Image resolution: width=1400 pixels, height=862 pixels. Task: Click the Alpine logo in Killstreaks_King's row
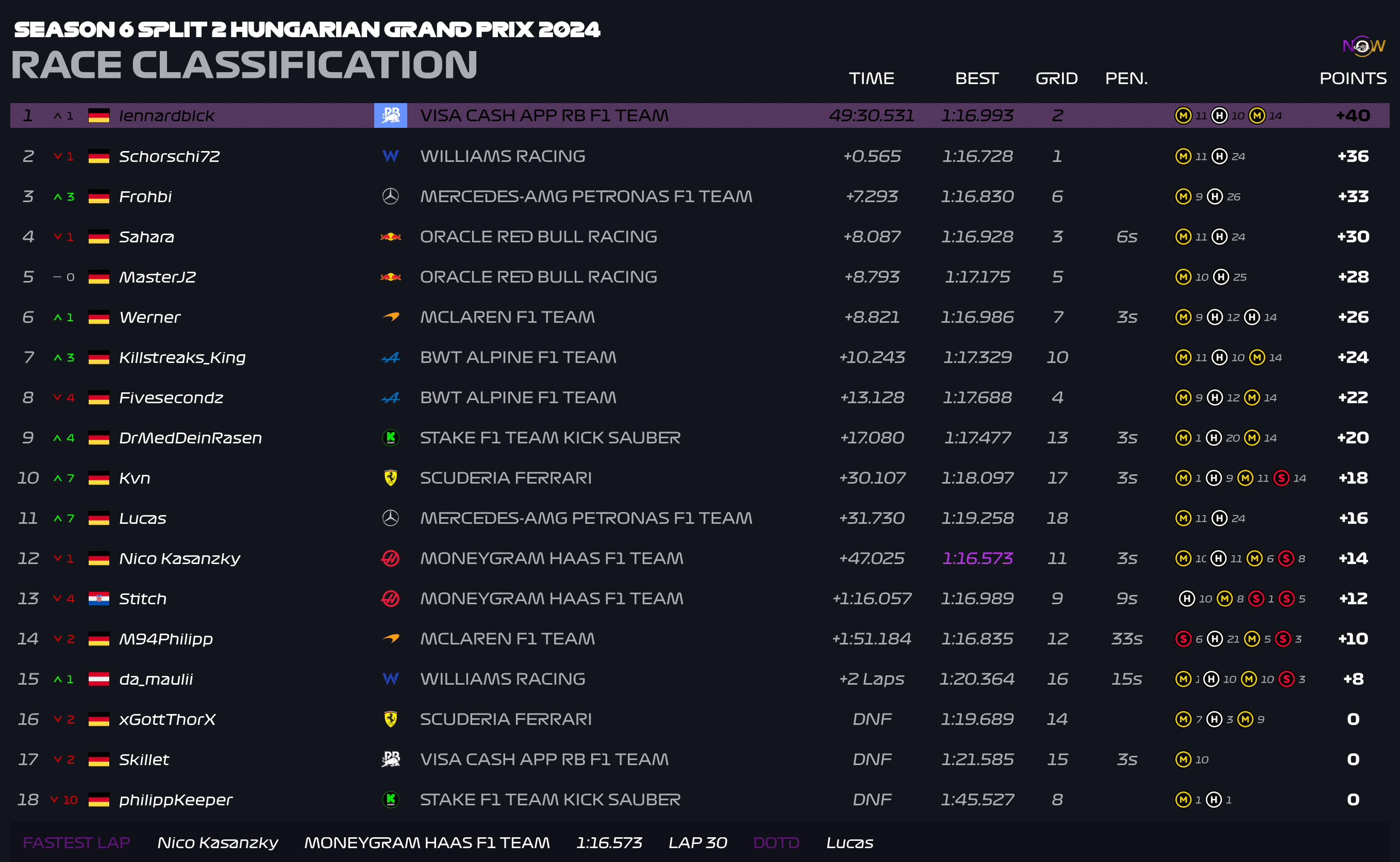[391, 357]
